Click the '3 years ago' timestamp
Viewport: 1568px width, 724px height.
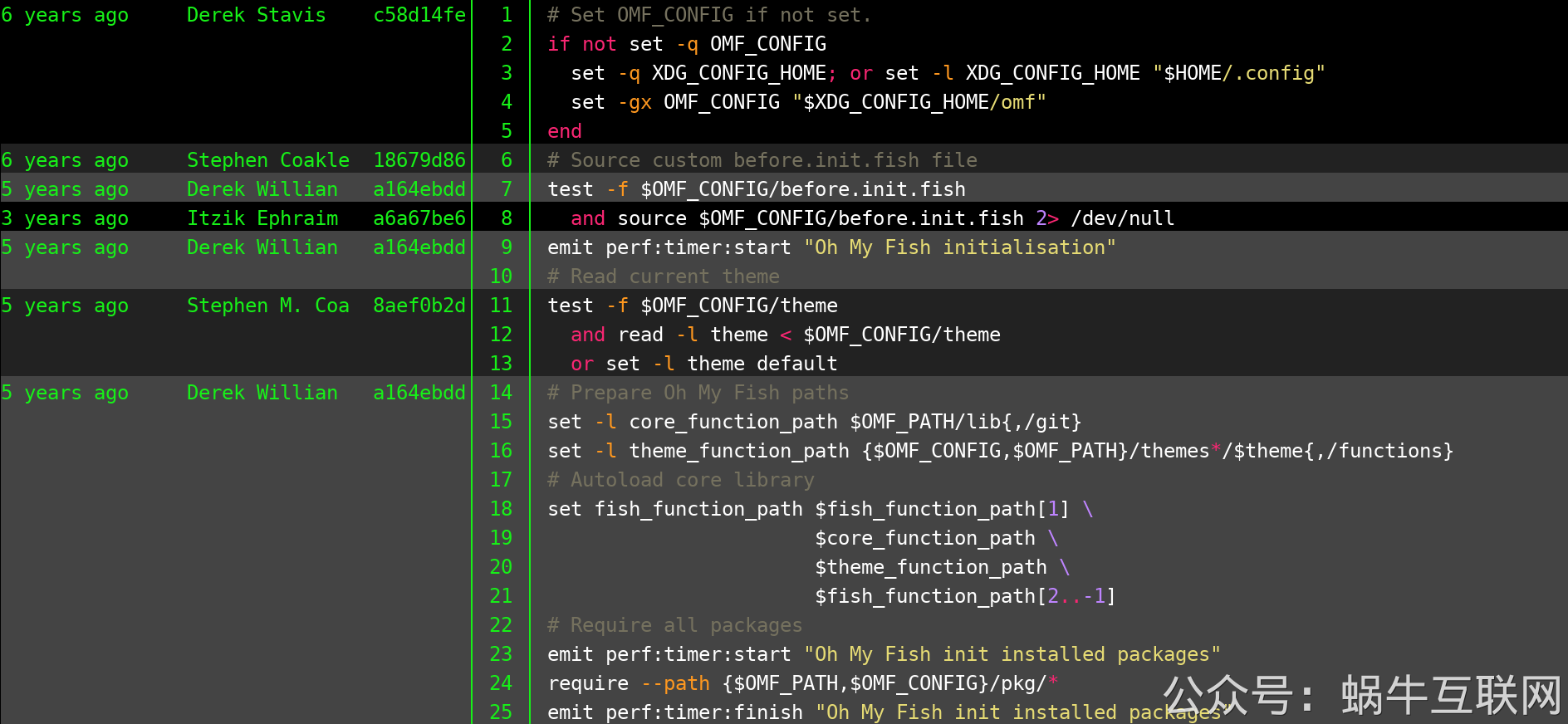(x=65, y=218)
